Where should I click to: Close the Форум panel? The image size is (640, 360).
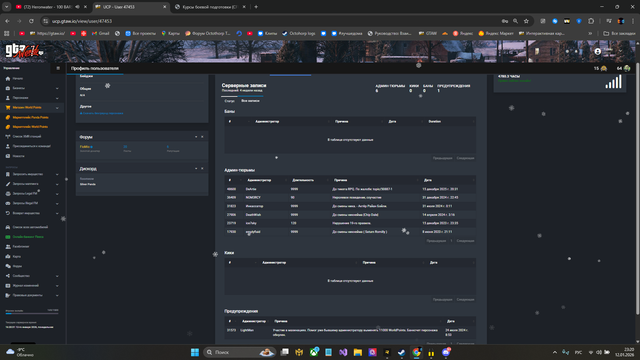click(202, 137)
